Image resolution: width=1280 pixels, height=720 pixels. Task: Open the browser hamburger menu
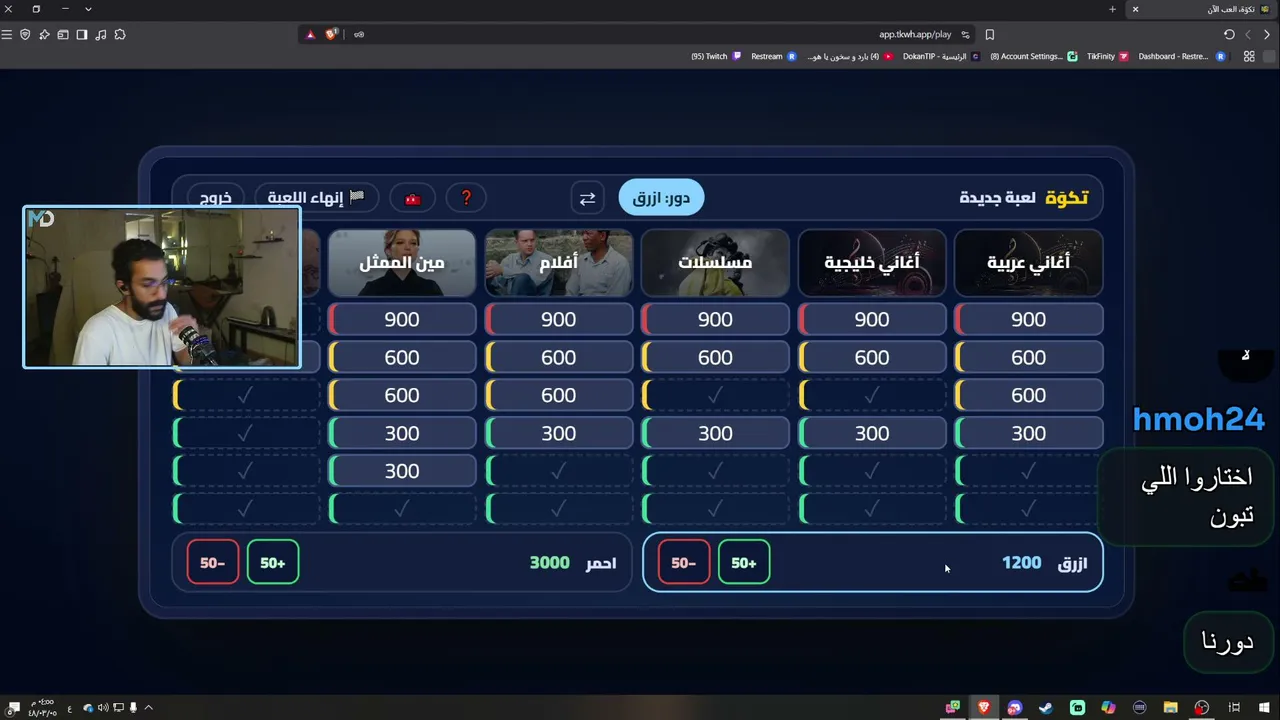7,35
